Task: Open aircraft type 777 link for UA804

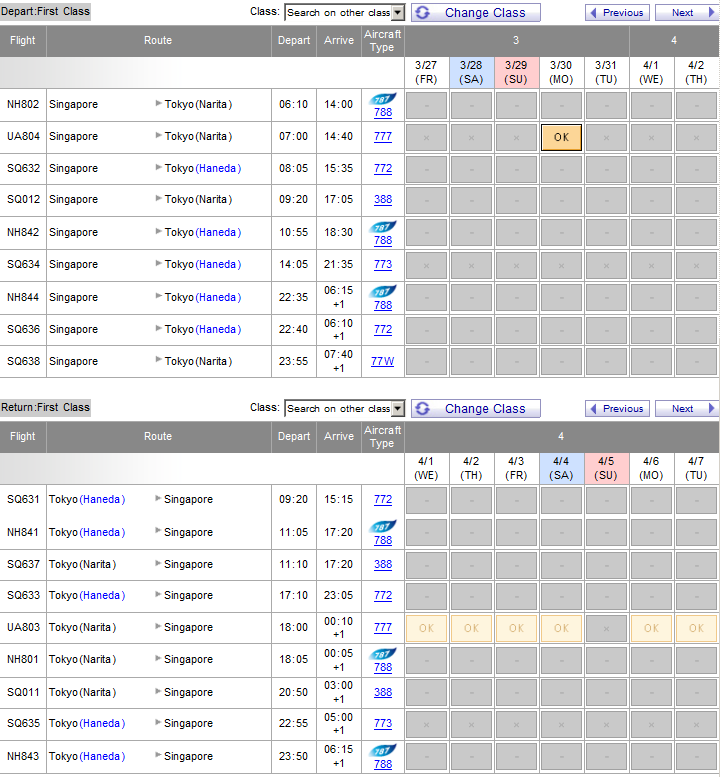Action: click(x=383, y=136)
